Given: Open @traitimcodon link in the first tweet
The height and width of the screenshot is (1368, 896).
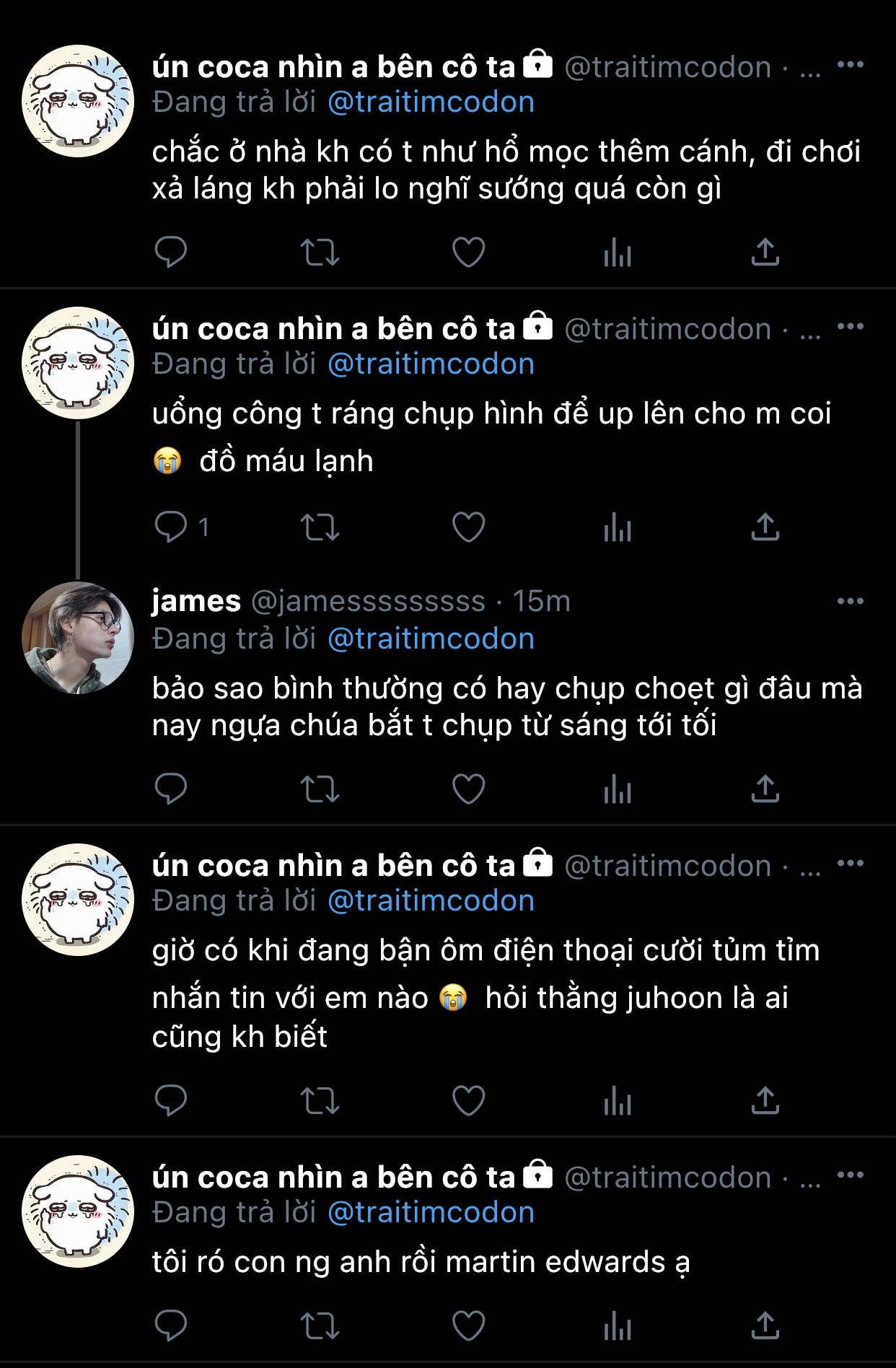Looking at the screenshot, I should click(431, 102).
